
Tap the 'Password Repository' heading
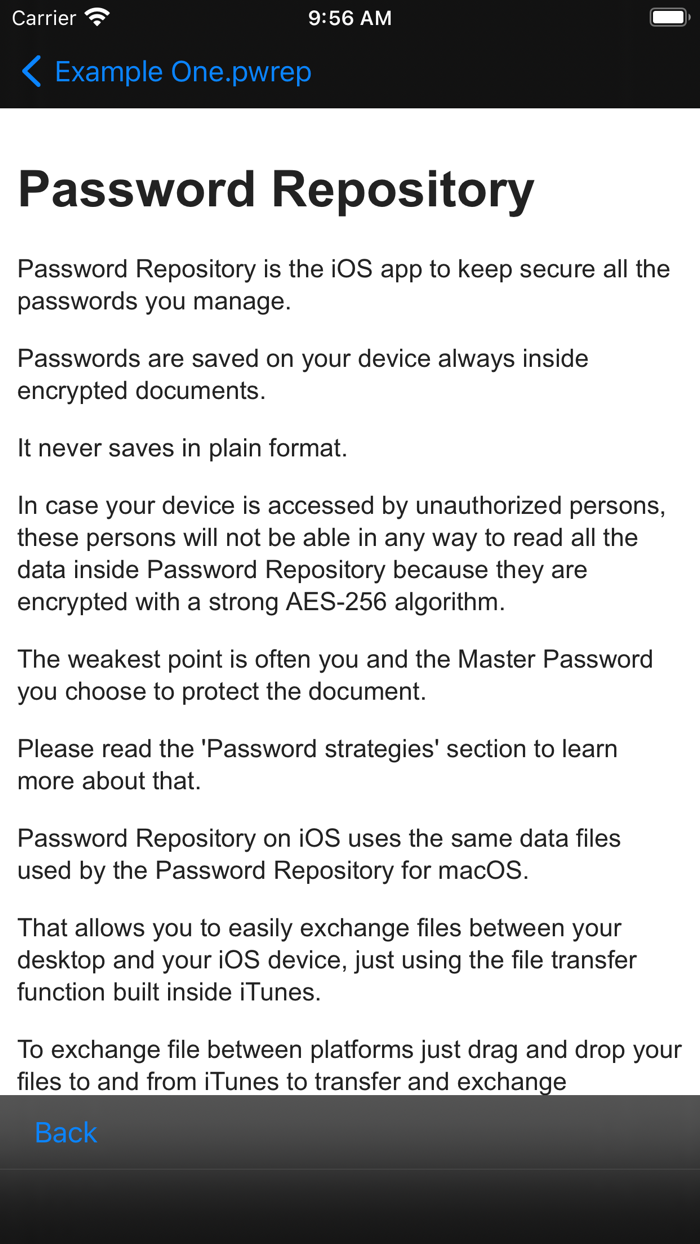coord(274,190)
